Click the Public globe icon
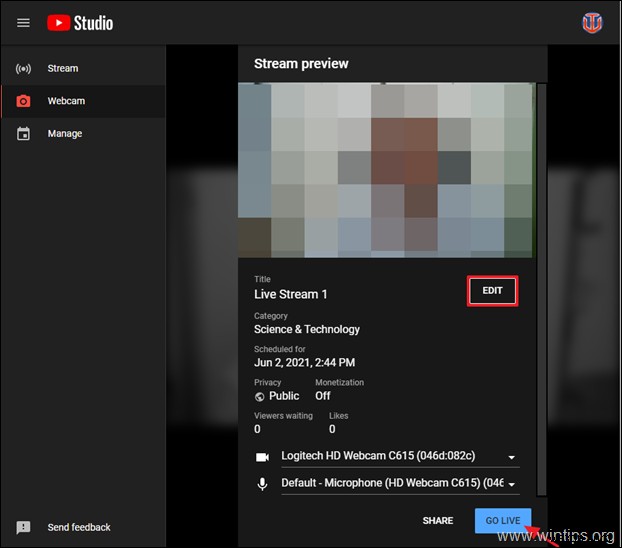 tap(259, 396)
